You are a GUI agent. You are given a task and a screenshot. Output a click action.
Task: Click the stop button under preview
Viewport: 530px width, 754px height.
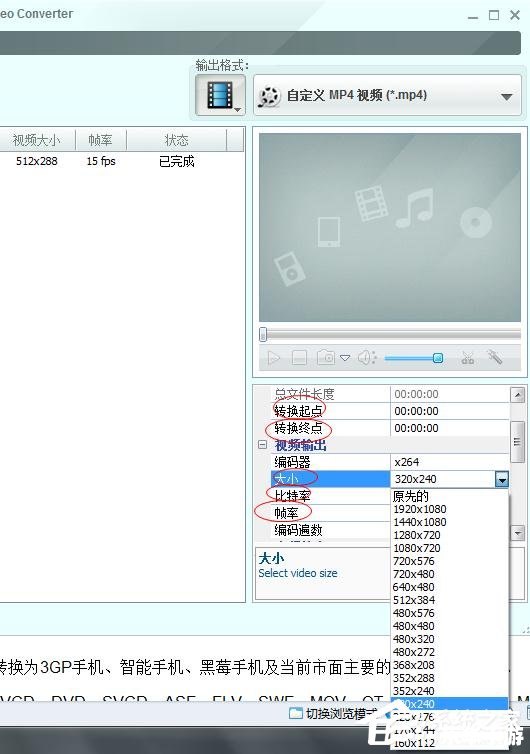click(299, 358)
